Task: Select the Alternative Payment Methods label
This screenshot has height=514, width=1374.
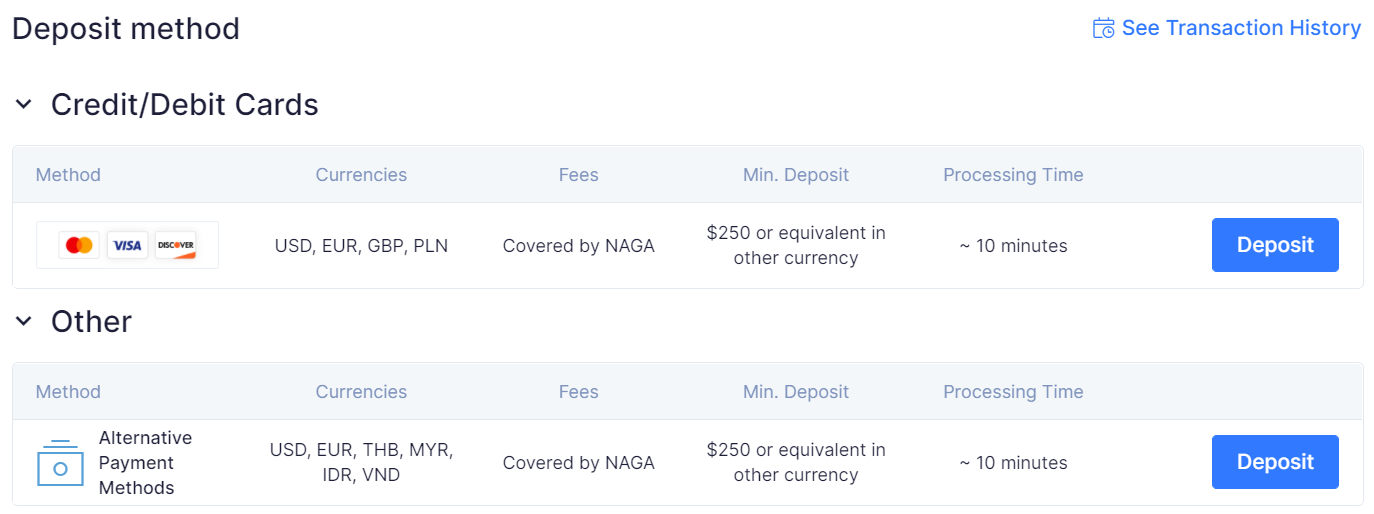Action: [145, 463]
